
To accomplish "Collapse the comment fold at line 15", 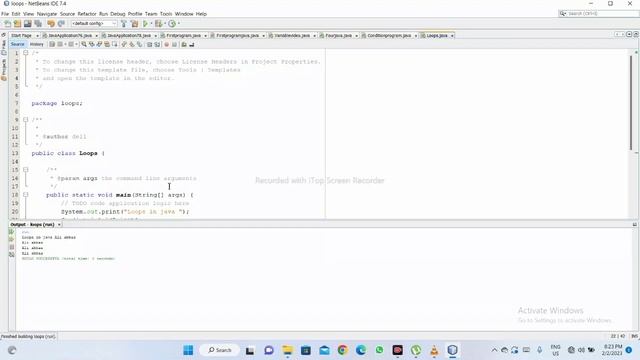I will 26,169.
